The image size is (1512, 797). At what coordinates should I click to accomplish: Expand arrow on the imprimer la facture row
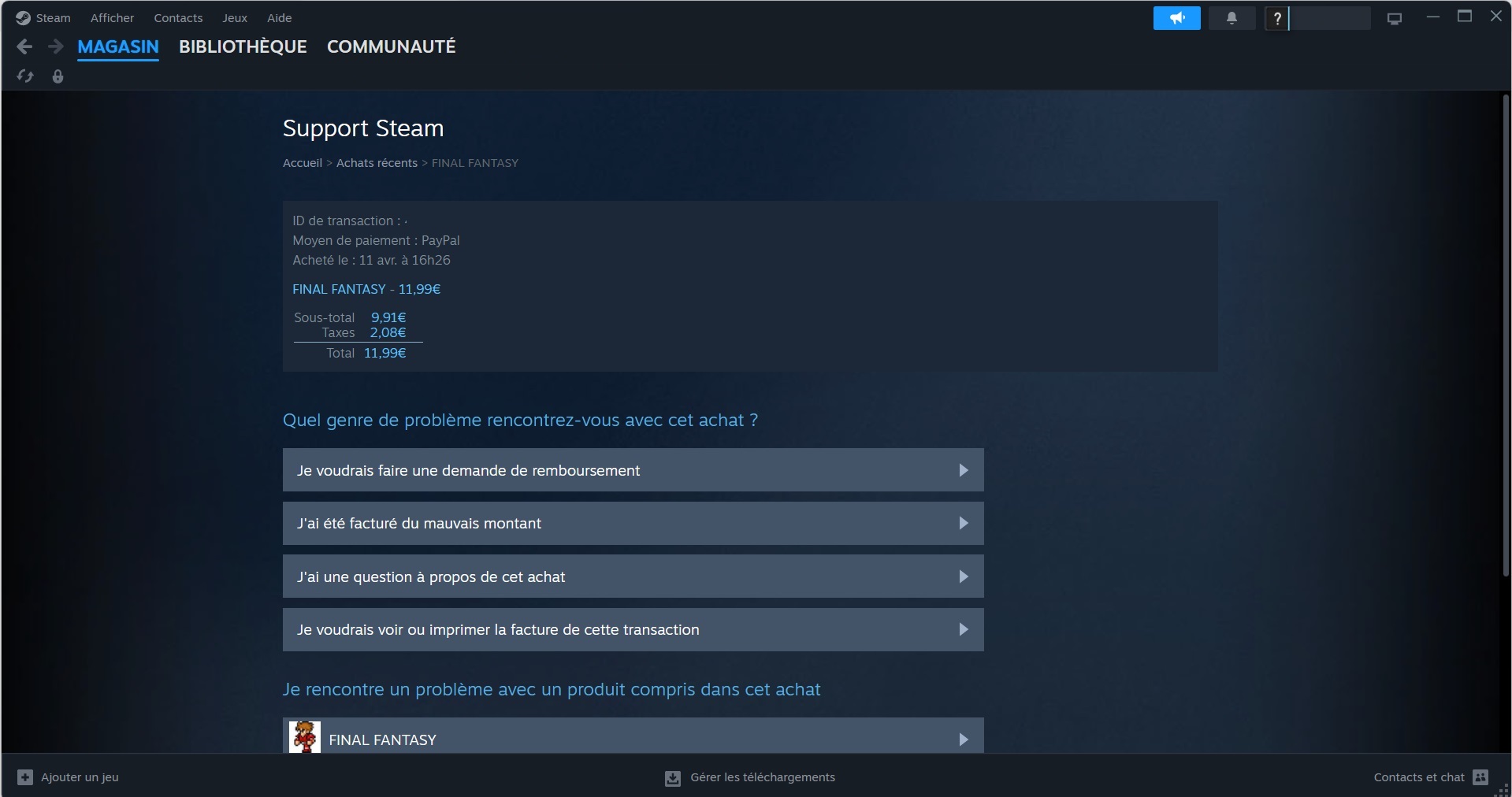[963, 629]
